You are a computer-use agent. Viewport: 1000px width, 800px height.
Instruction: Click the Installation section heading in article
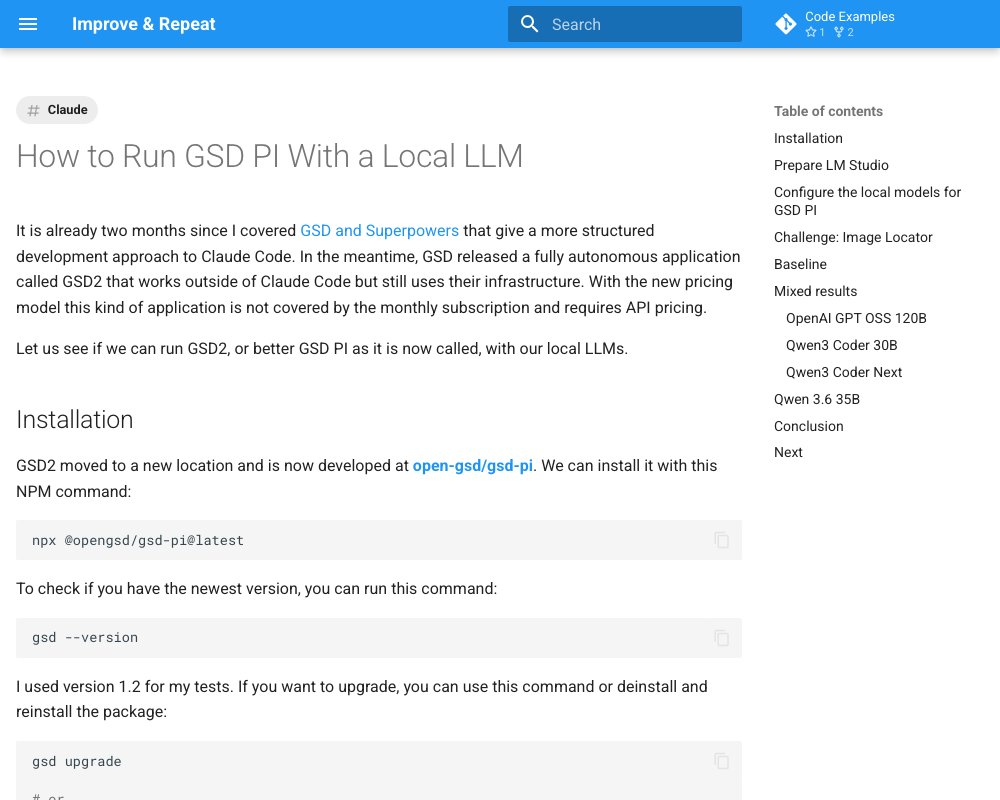point(75,420)
